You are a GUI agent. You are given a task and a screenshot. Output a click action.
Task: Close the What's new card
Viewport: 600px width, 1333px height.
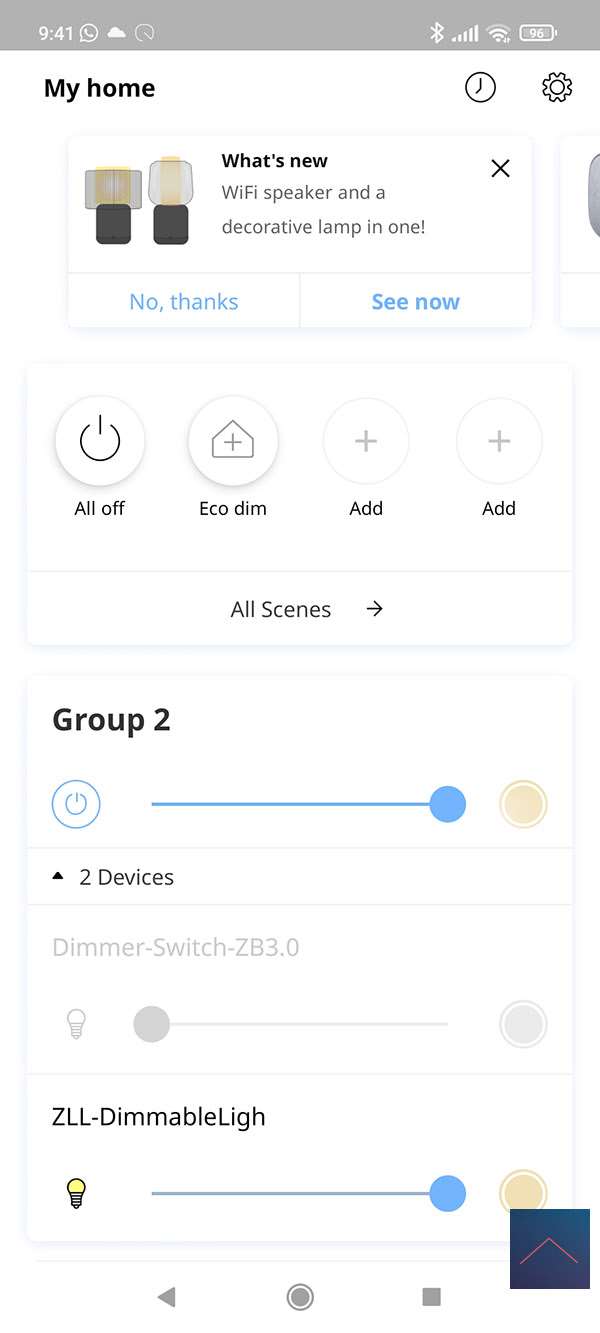click(x=500, y=168)
